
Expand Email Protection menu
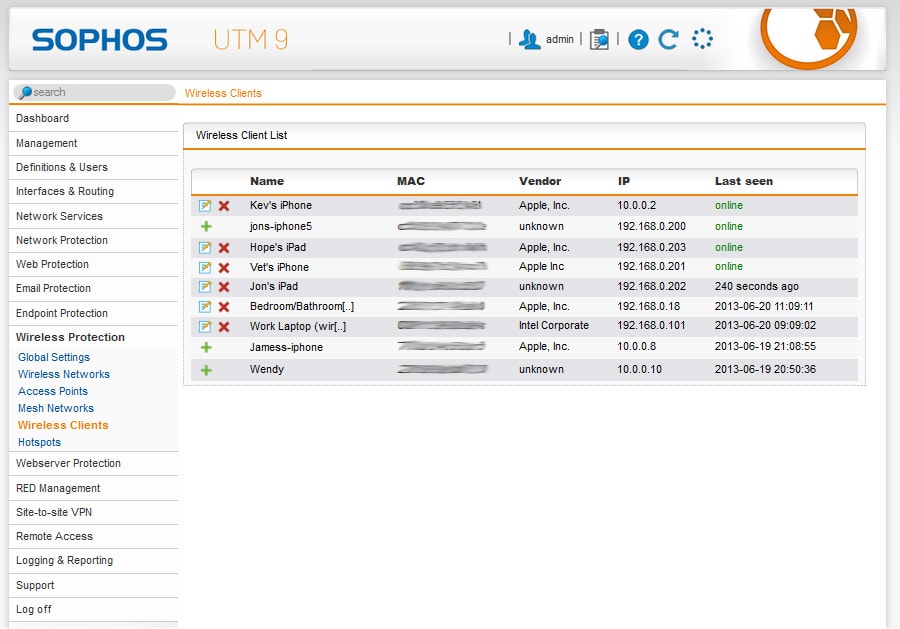tap(93, 289)
